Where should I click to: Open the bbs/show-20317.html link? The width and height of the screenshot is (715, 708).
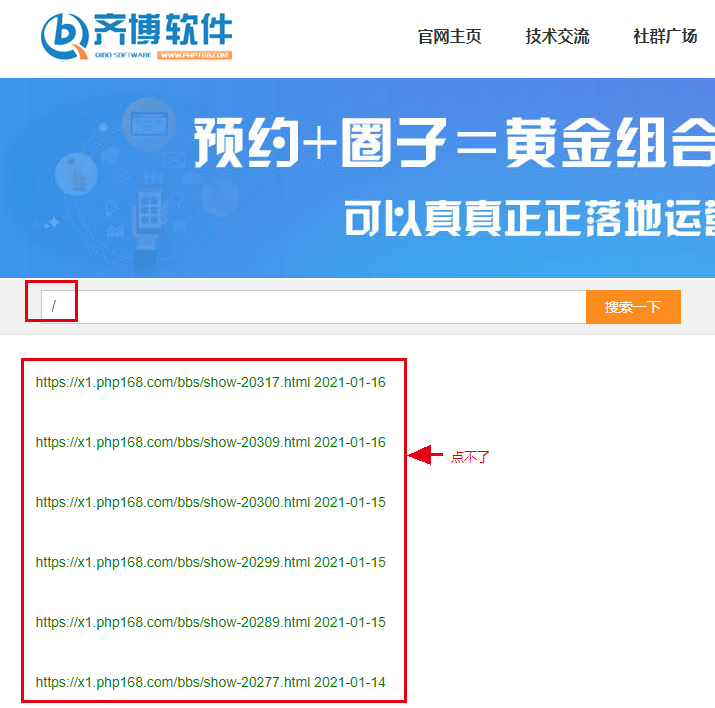[173, 382]
